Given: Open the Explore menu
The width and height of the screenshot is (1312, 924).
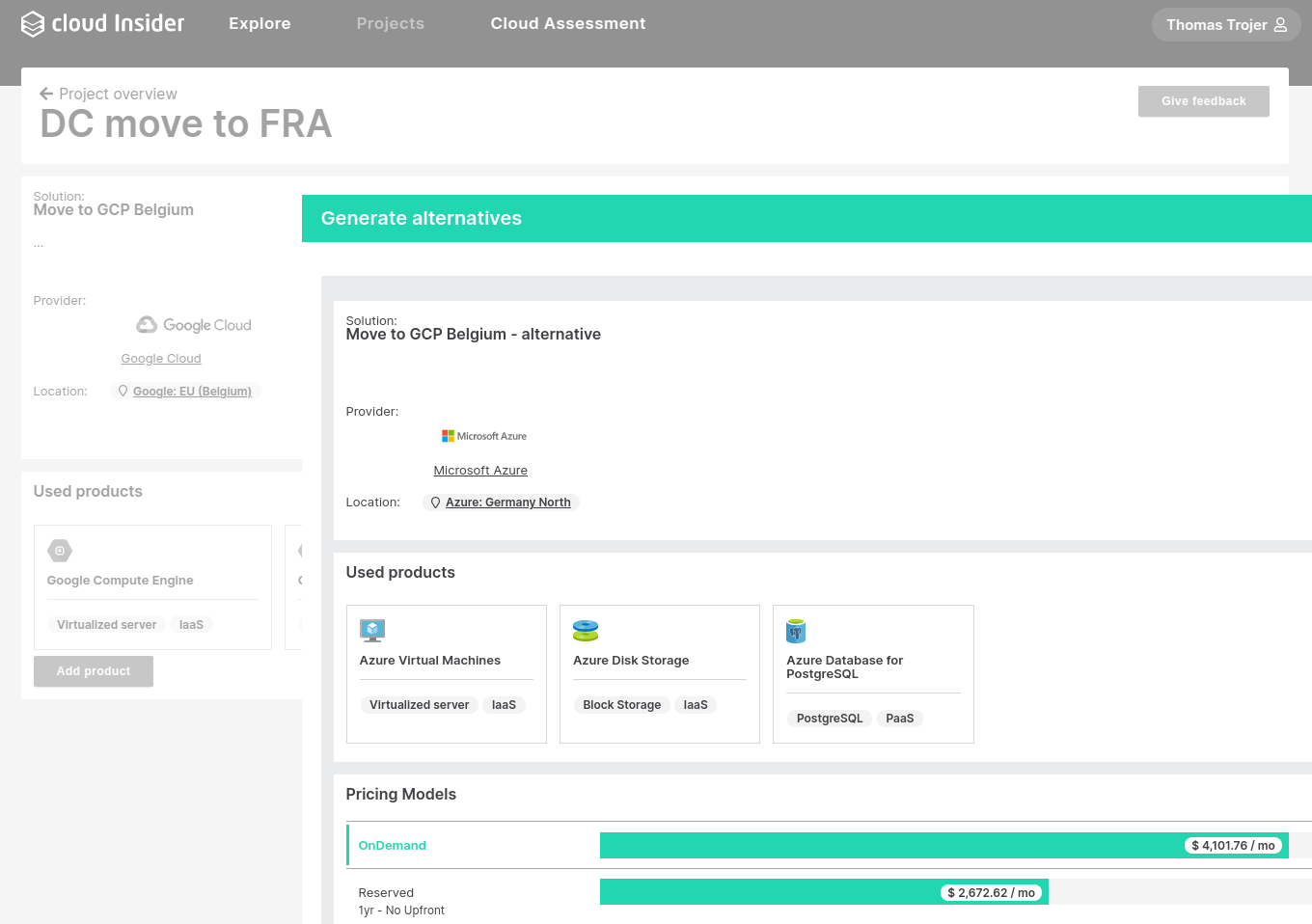Looking at the screenshot, I should tap(260, 23).
